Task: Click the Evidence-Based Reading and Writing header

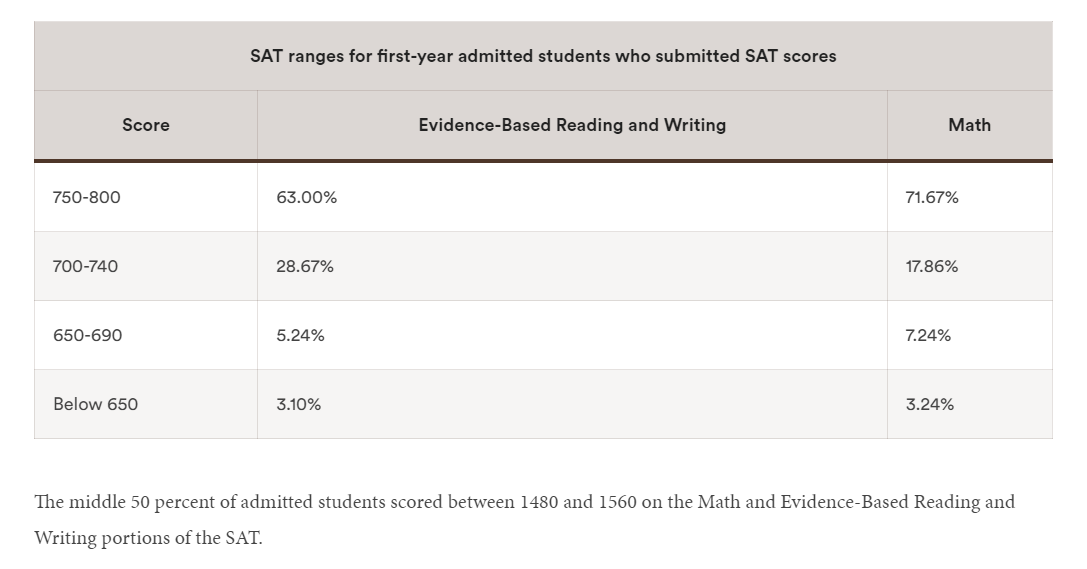Action: coord(572,125)
